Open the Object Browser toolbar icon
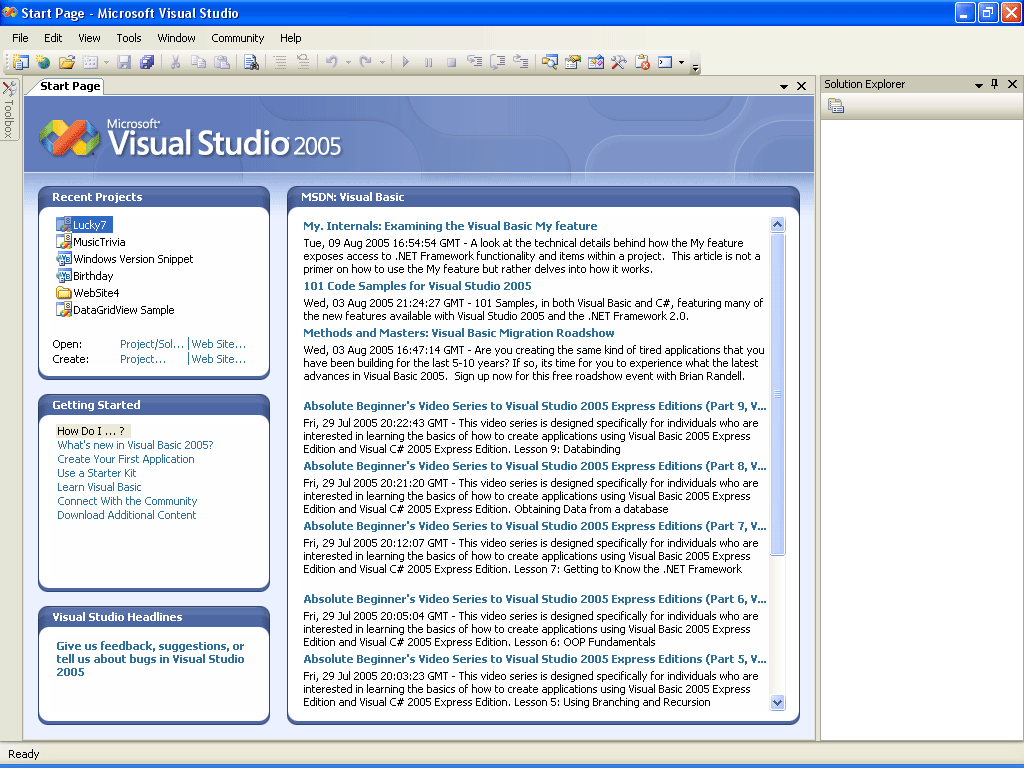The width and height of the screenshot is (1024, 768). pos(596,62)
